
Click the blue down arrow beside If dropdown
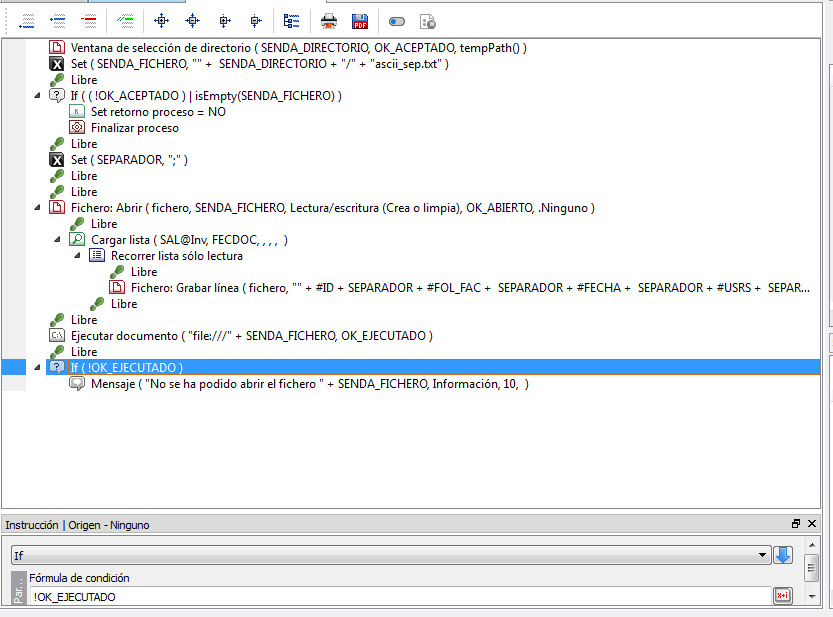[x=783, y=555]
